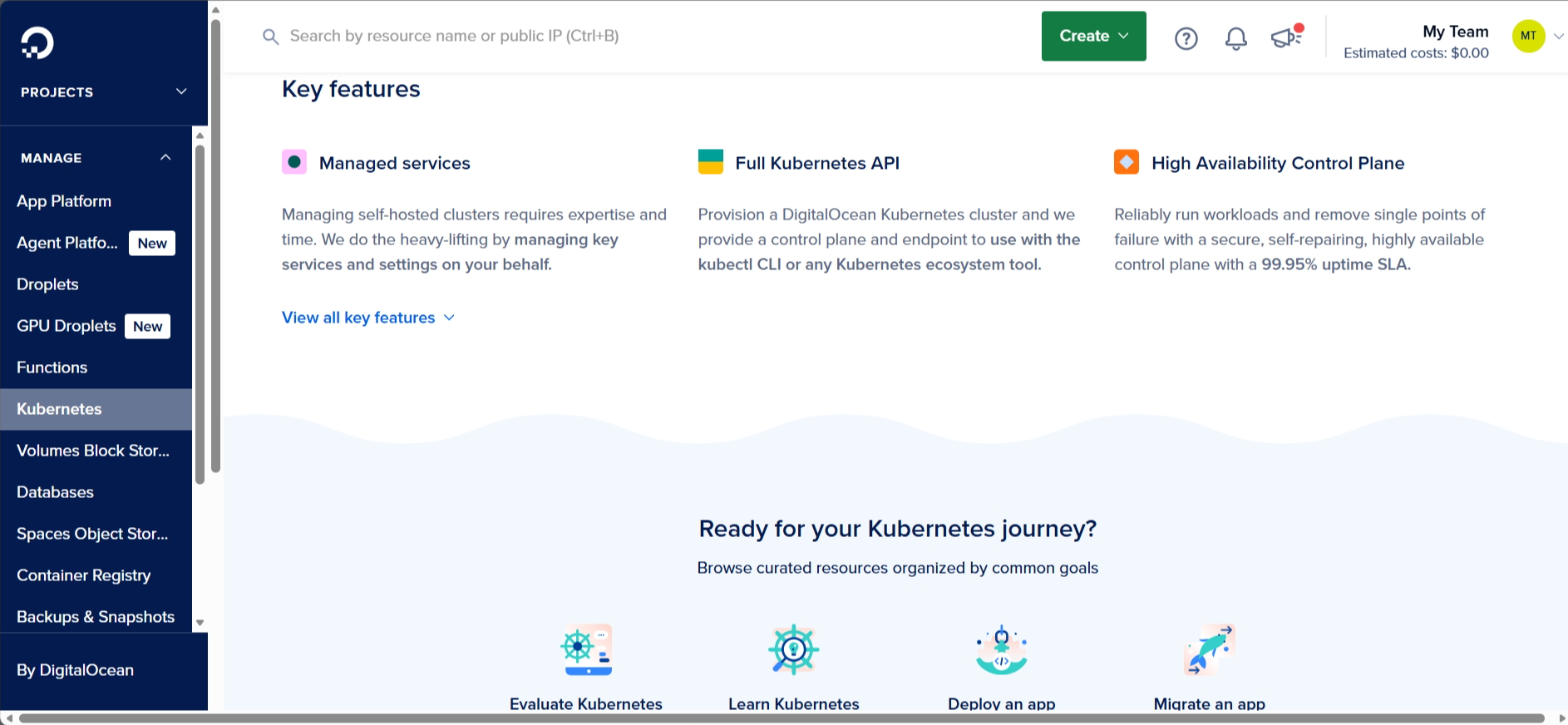Open Databases in sidebar

point(96,492)
